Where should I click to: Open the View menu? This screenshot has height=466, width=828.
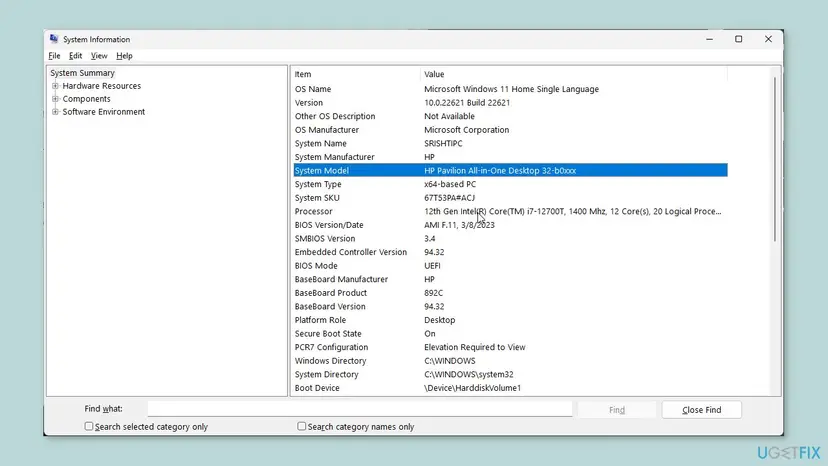click(99, 55)
